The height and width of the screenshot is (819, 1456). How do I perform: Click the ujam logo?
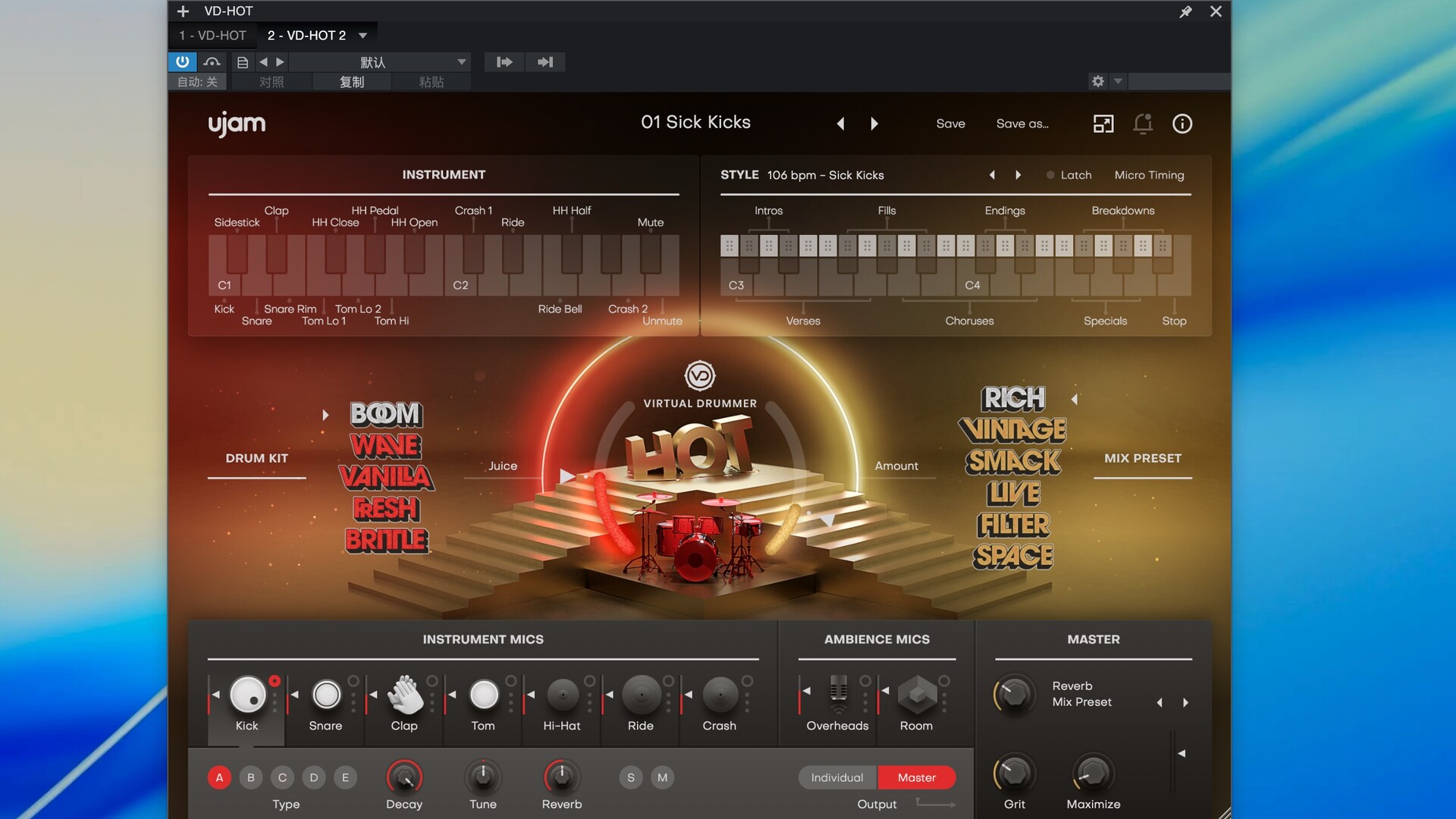click(237, 124)
